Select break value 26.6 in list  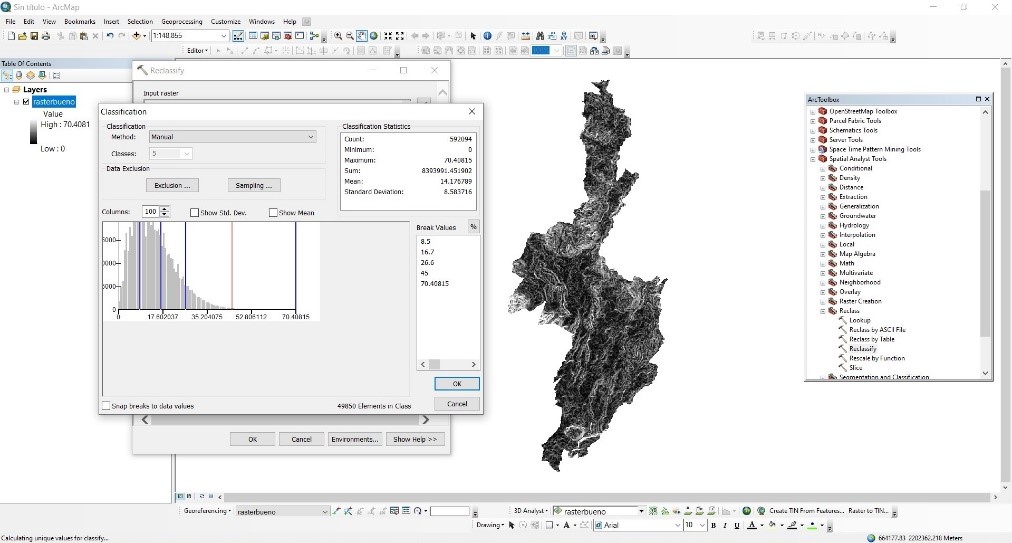427,263
